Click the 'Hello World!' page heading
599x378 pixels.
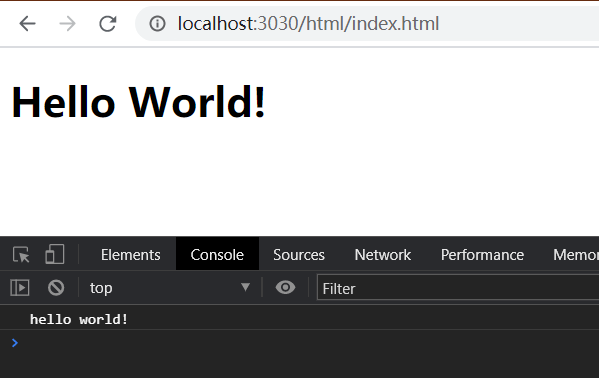pyautogui.click(x=138, y=102)
